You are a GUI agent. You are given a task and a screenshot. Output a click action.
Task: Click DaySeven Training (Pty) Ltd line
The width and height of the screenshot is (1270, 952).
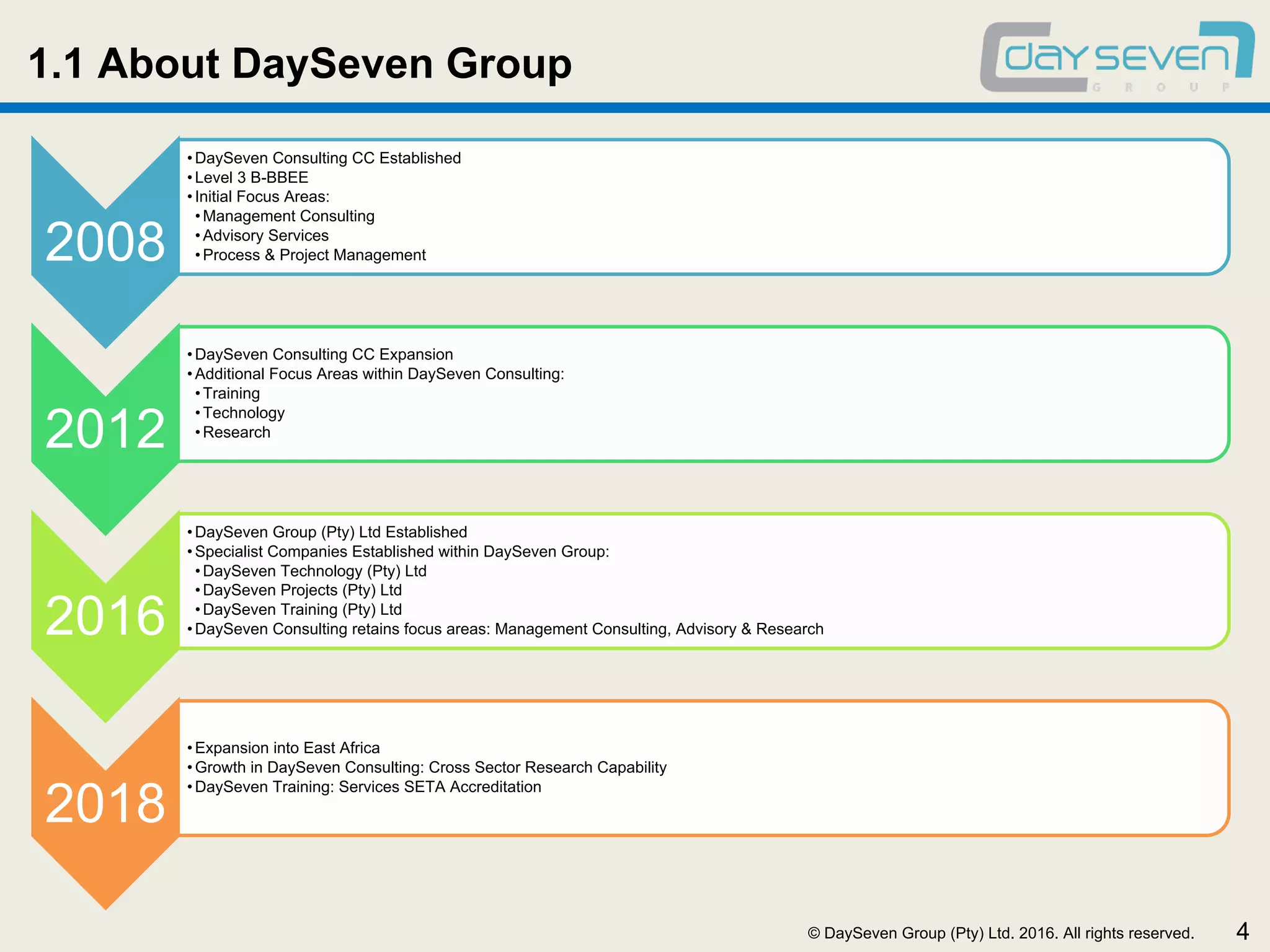(302, 610)
